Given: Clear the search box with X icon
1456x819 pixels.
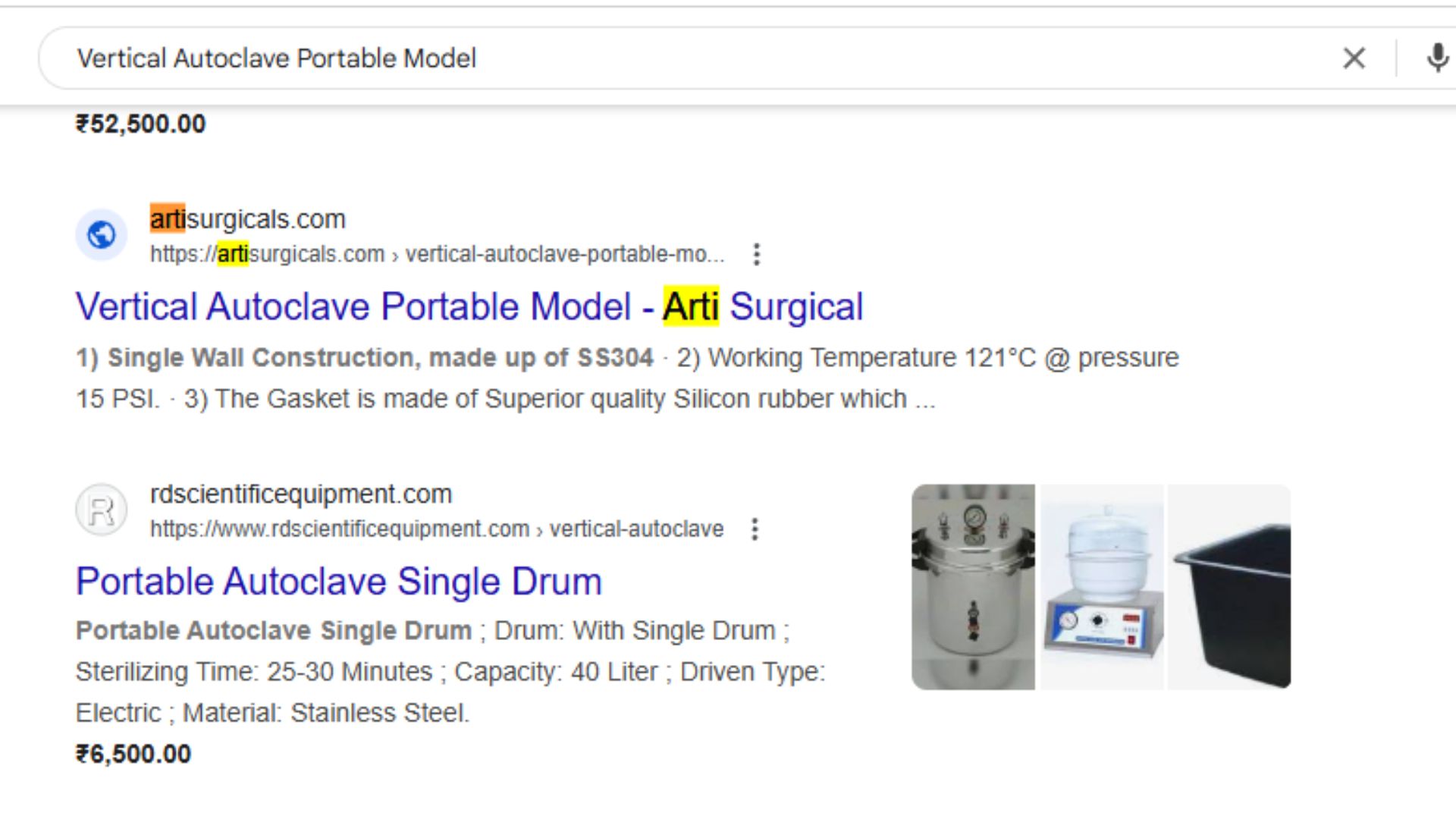Looking at the screenshot, I should click(1354, 58).
